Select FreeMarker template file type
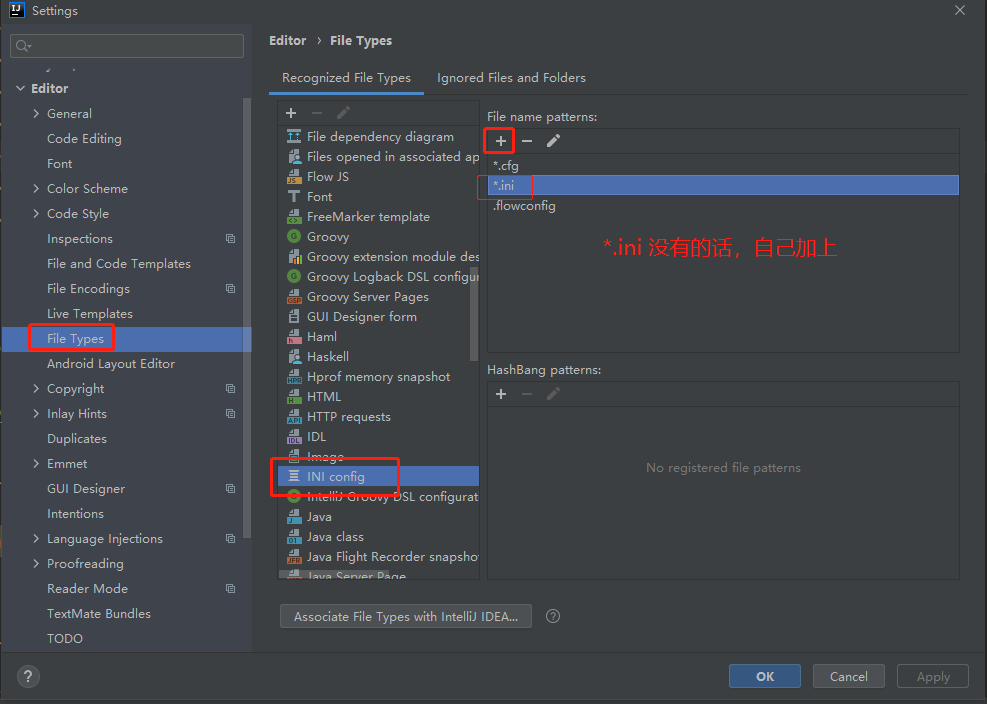Screen dimensions: 987x704 point(378,217)
